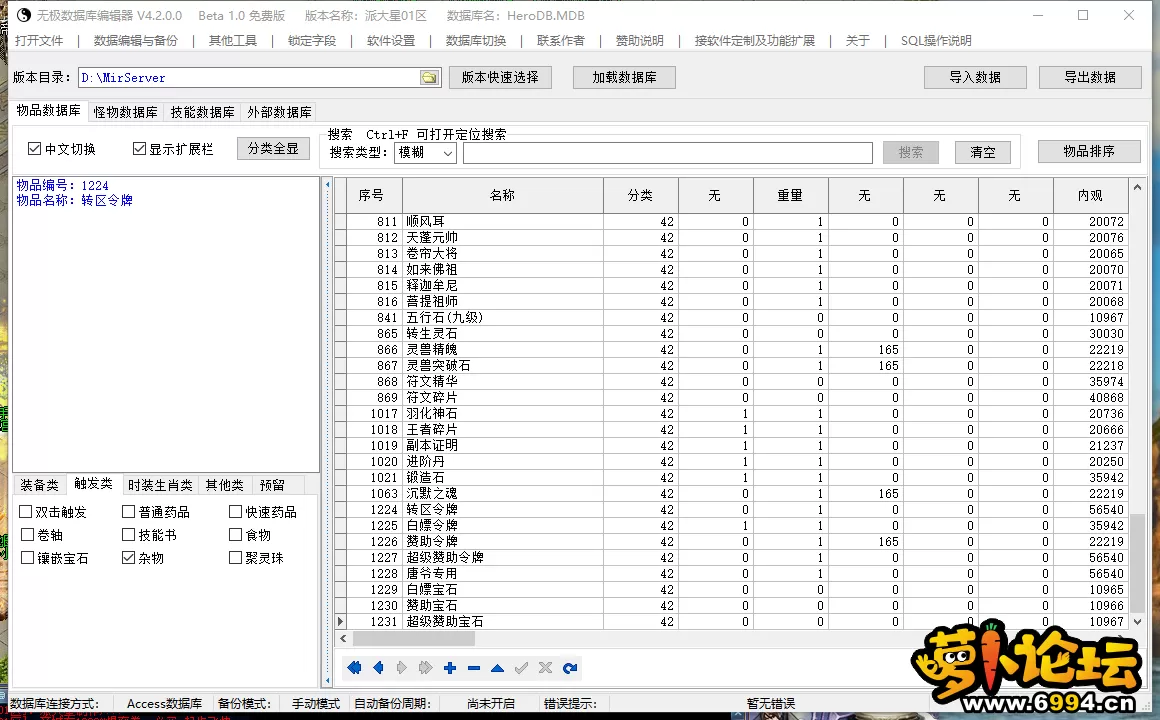Click the greyed 搜索 button

(x=911, y=152)
